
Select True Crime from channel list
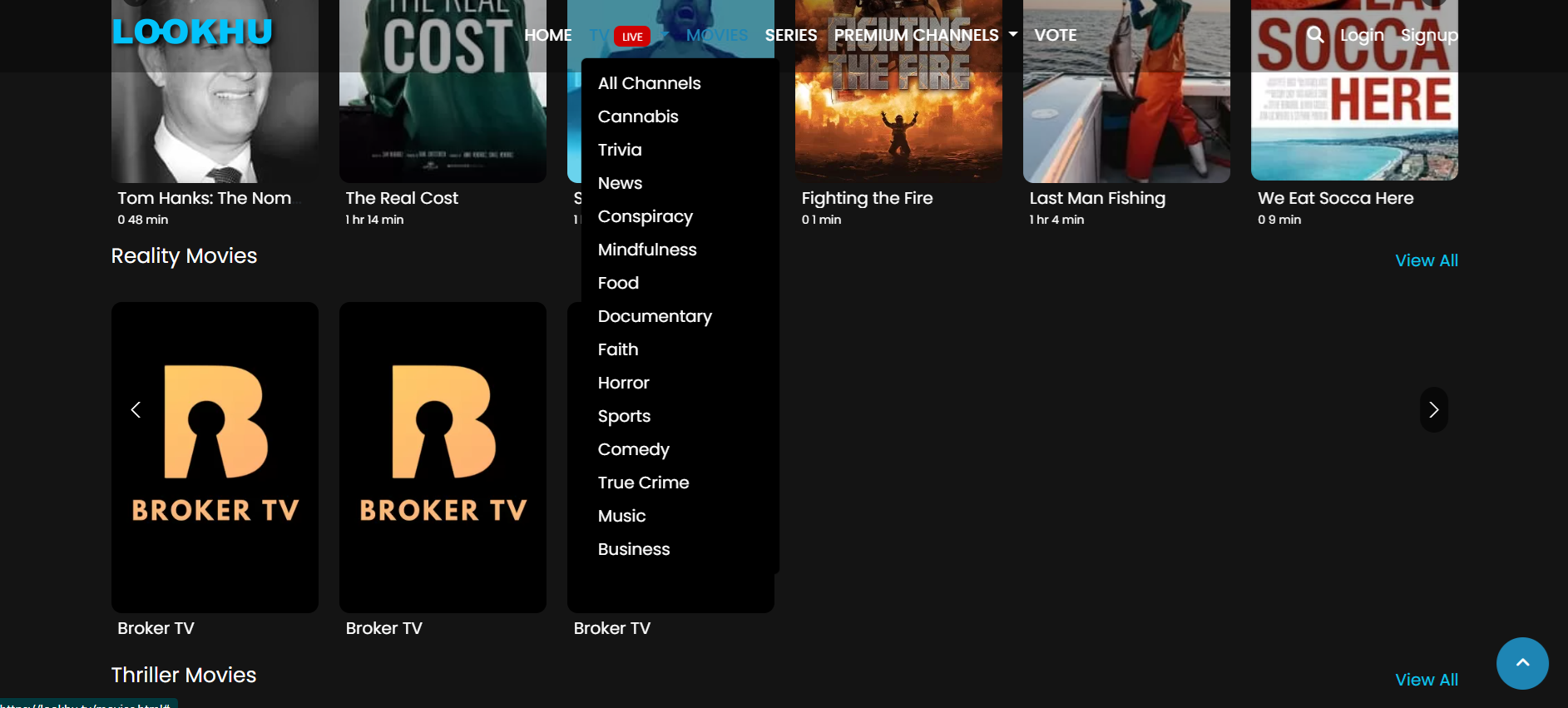pos(643,483)
